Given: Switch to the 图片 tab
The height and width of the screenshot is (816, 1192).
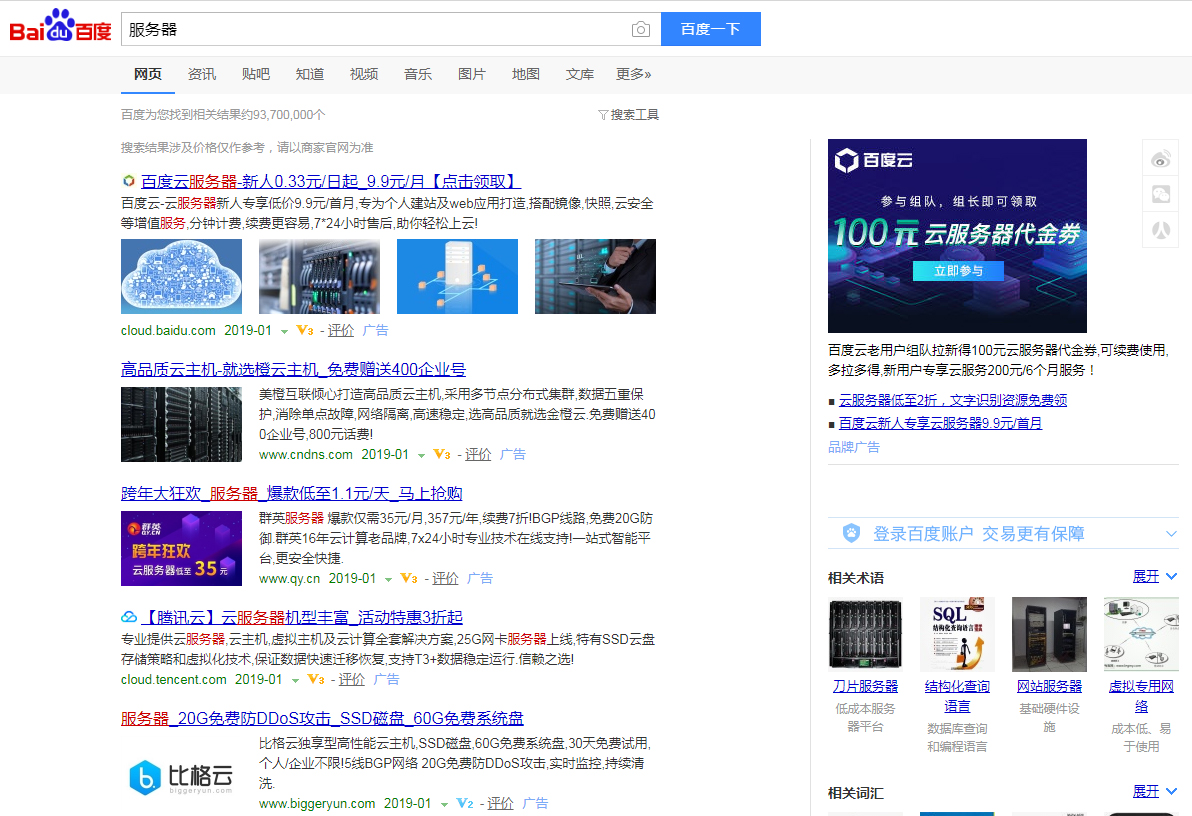Looking at the screenshot, I should [x=471, y=74].
